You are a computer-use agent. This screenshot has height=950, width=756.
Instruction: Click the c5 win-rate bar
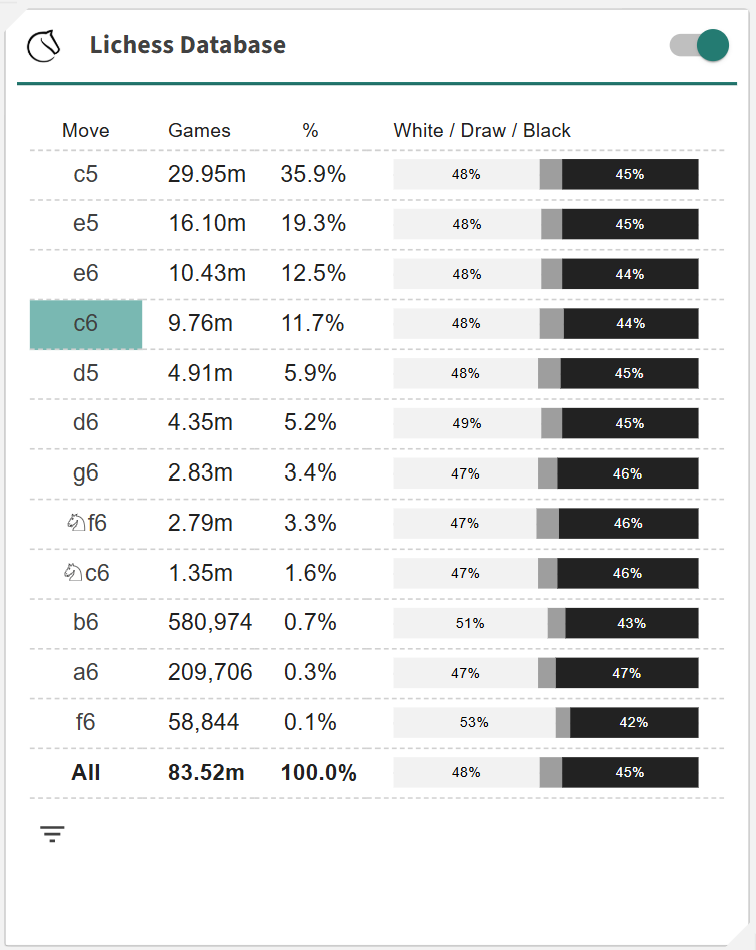545,174
